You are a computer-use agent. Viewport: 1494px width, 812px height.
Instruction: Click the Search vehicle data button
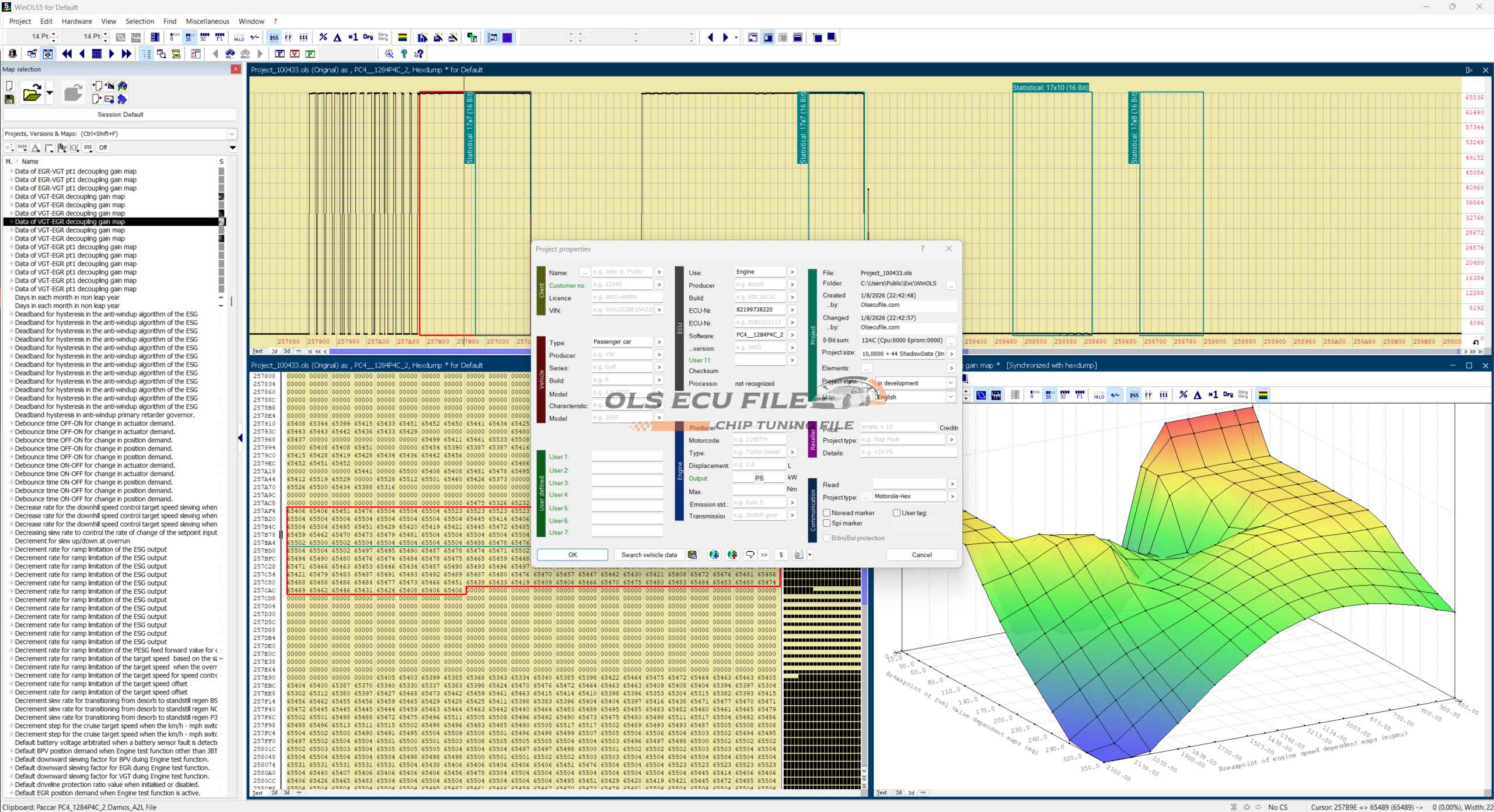click(x=649, y=555)
